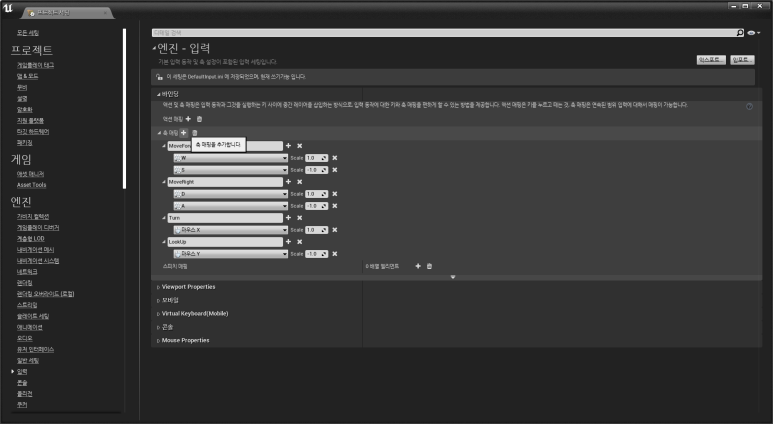Remove the 마우스 X binding
The height and width of the screenshot is (424, 773).
point(335,230)
